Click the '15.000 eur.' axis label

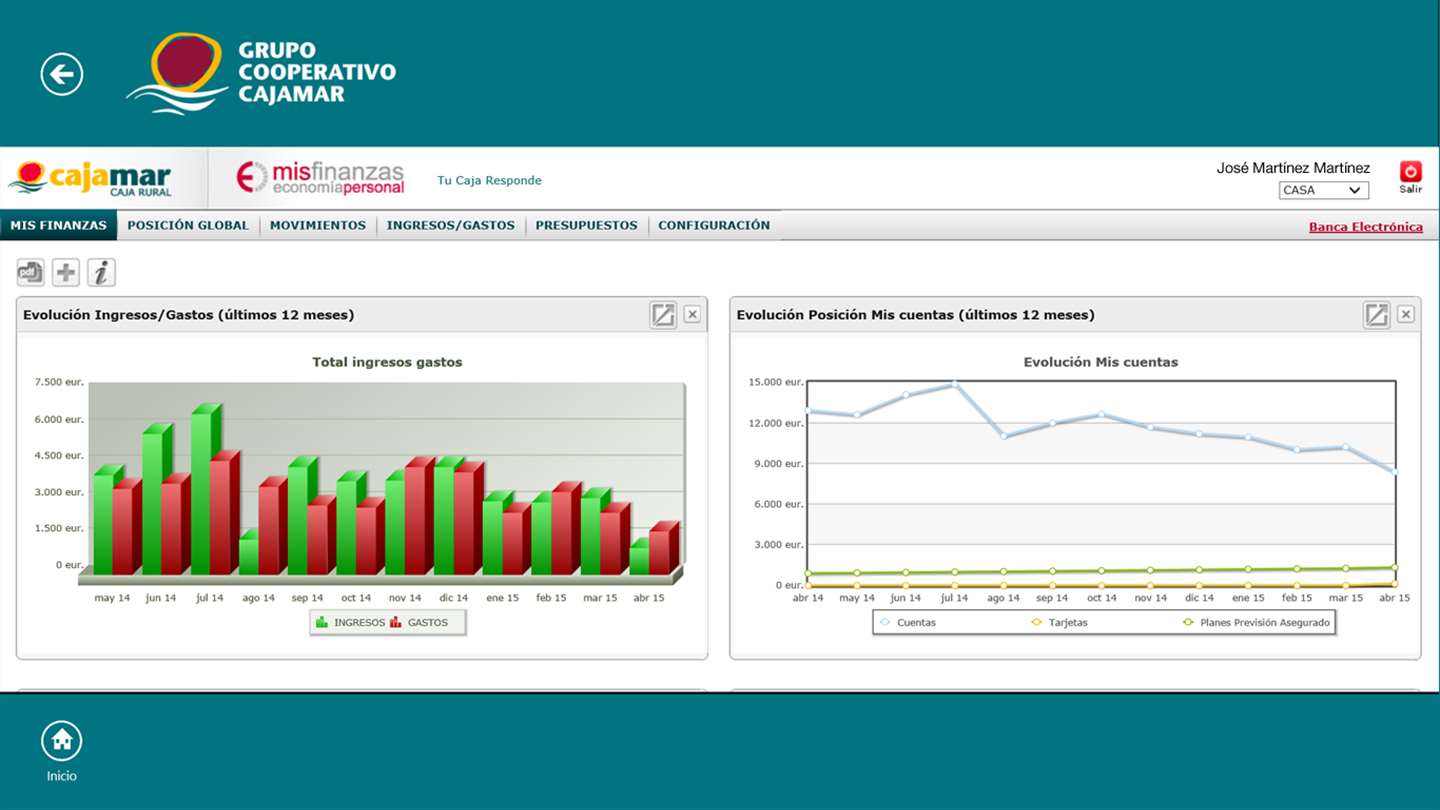click(776, 382)
